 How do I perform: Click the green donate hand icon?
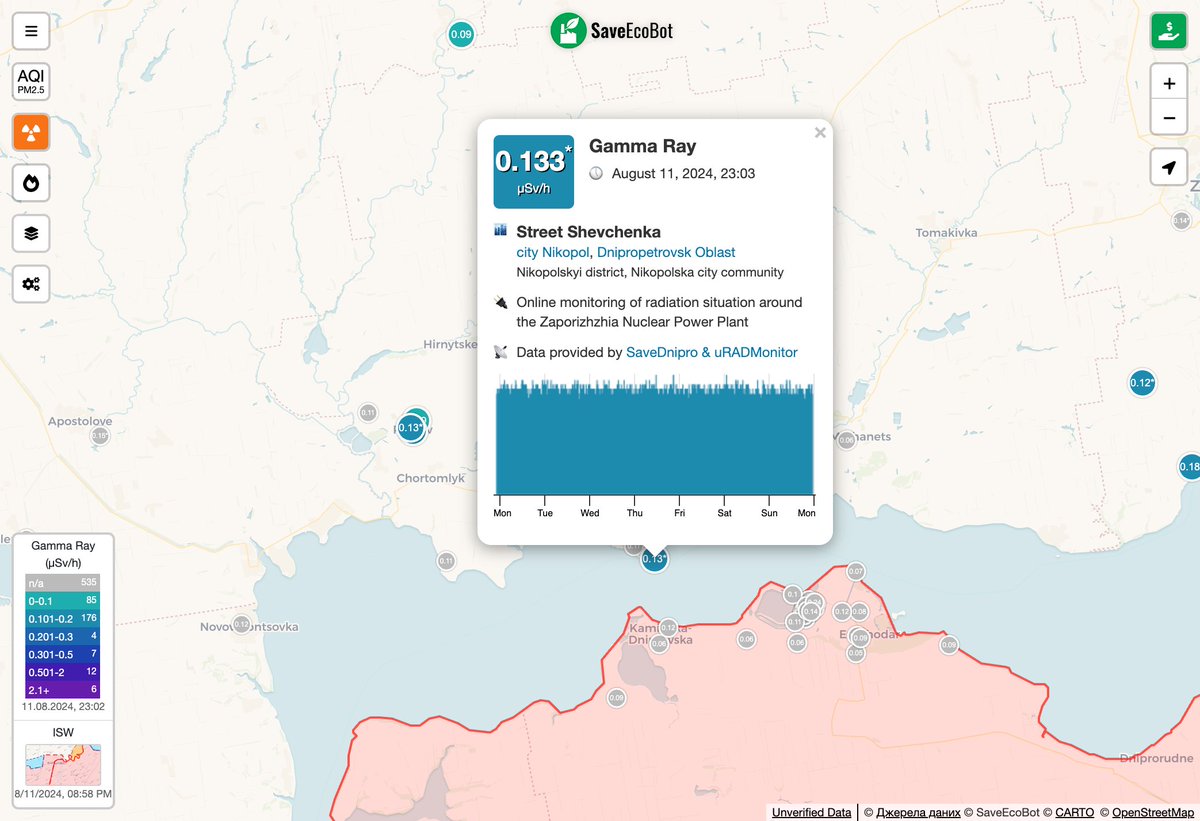click(1168, 31)
